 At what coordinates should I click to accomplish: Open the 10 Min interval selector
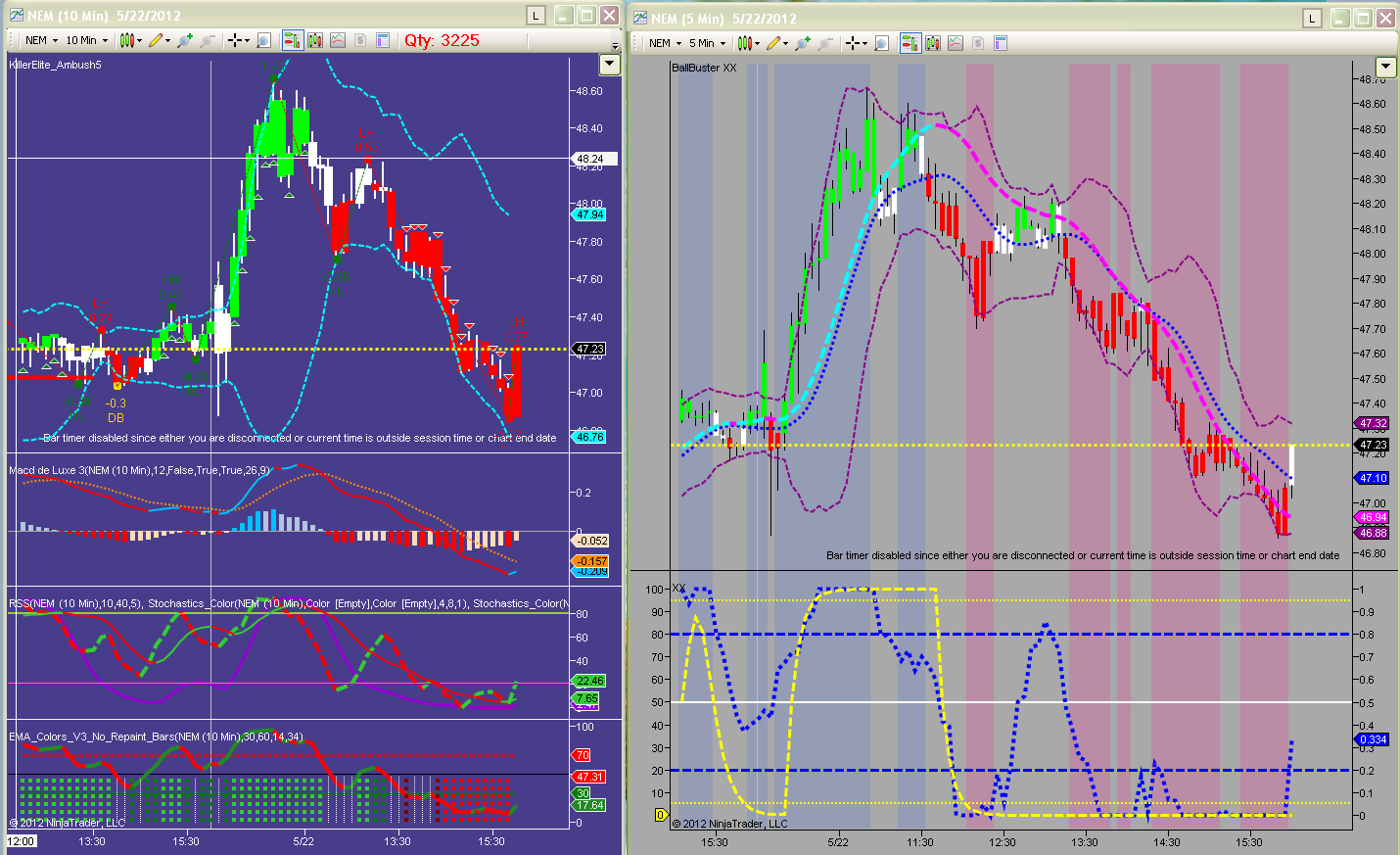(87, 40)
